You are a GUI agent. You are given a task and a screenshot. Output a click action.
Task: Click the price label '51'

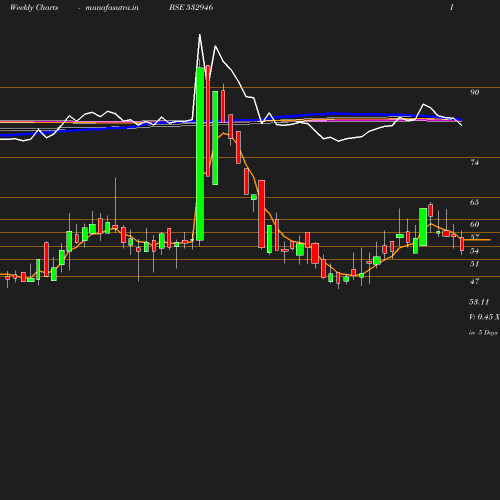point(474,264)
